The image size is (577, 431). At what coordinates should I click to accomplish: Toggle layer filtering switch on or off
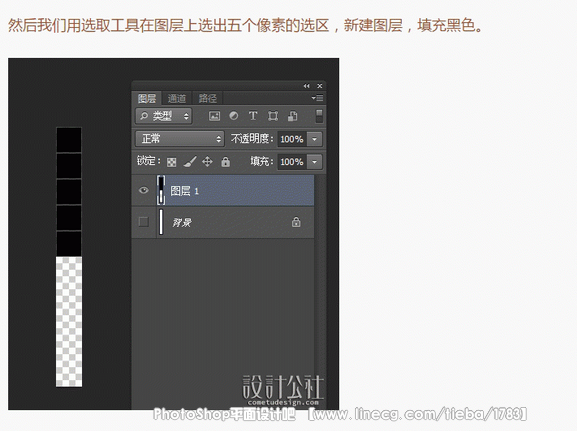(x=319, y=116)
